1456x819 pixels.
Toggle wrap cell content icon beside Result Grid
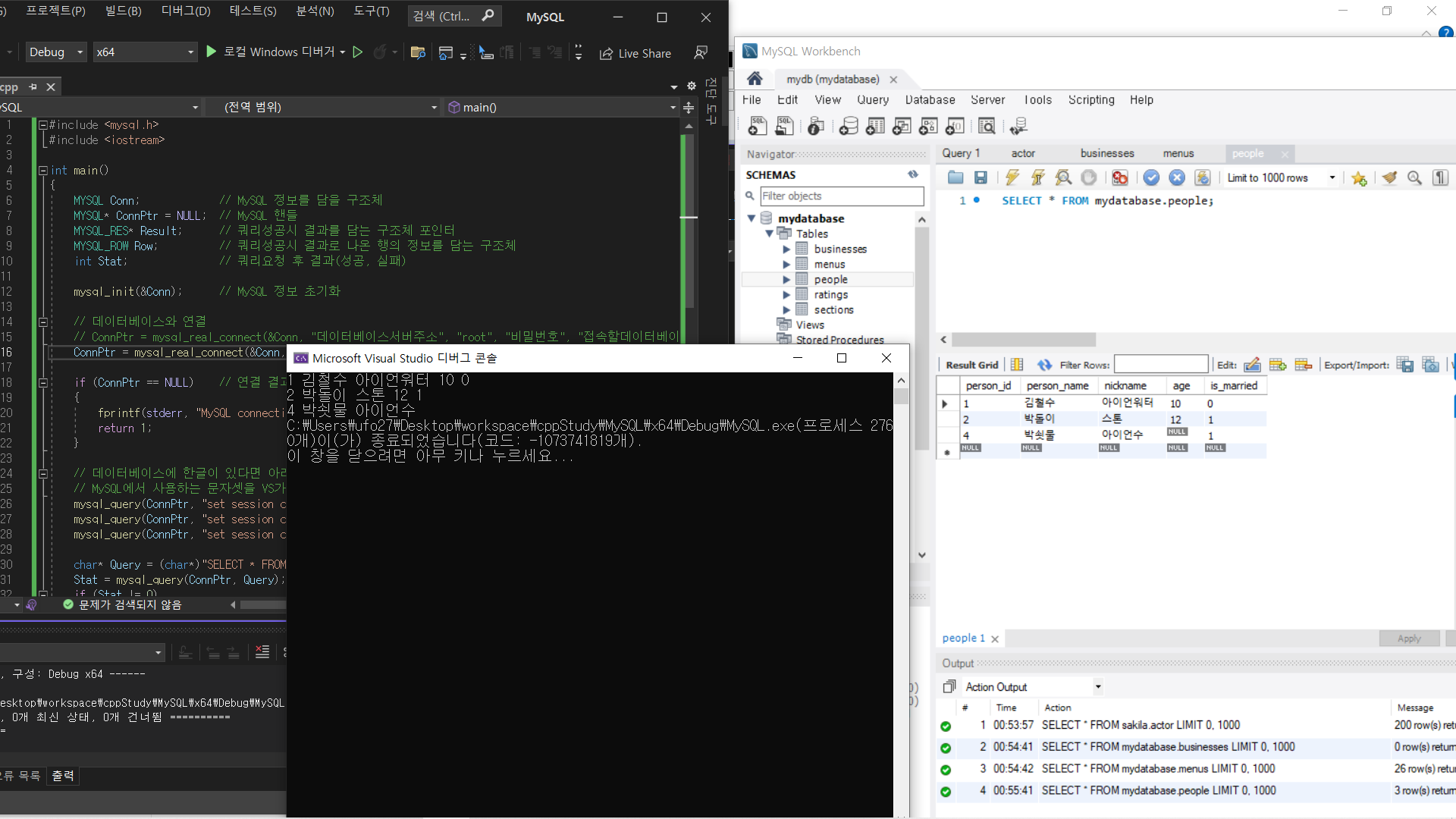click(1017, 365)
